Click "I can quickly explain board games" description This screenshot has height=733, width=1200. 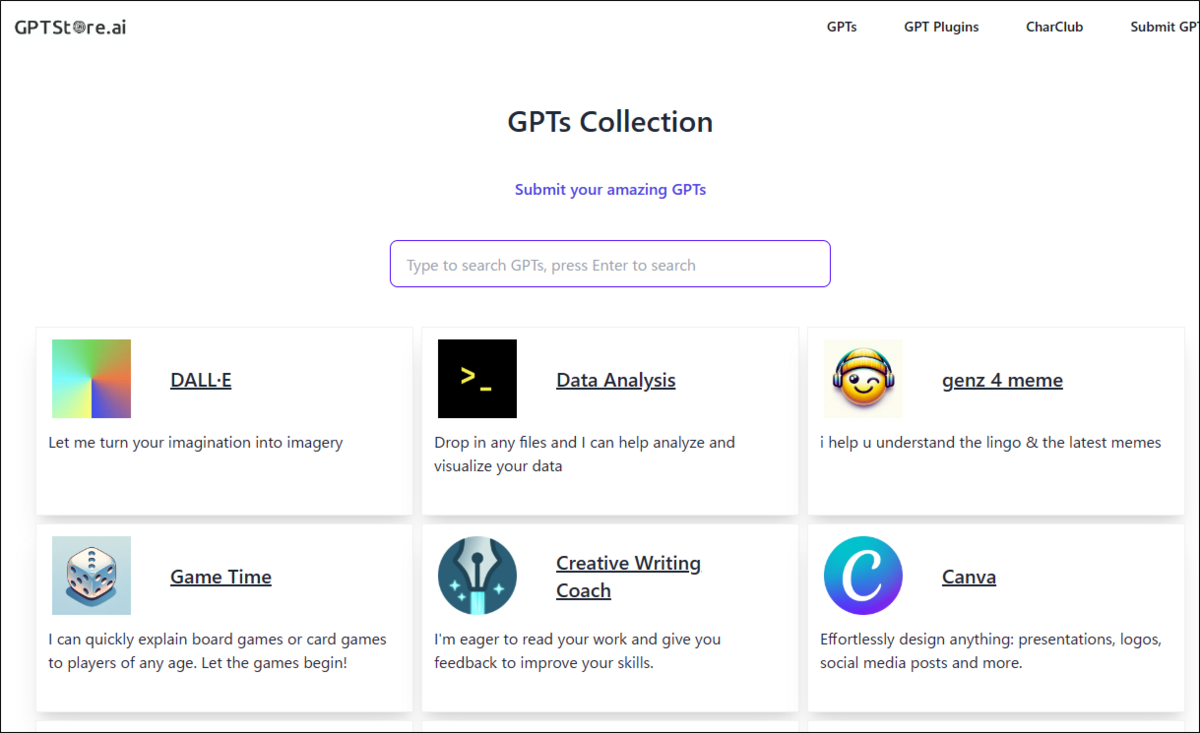coord(217,651)
